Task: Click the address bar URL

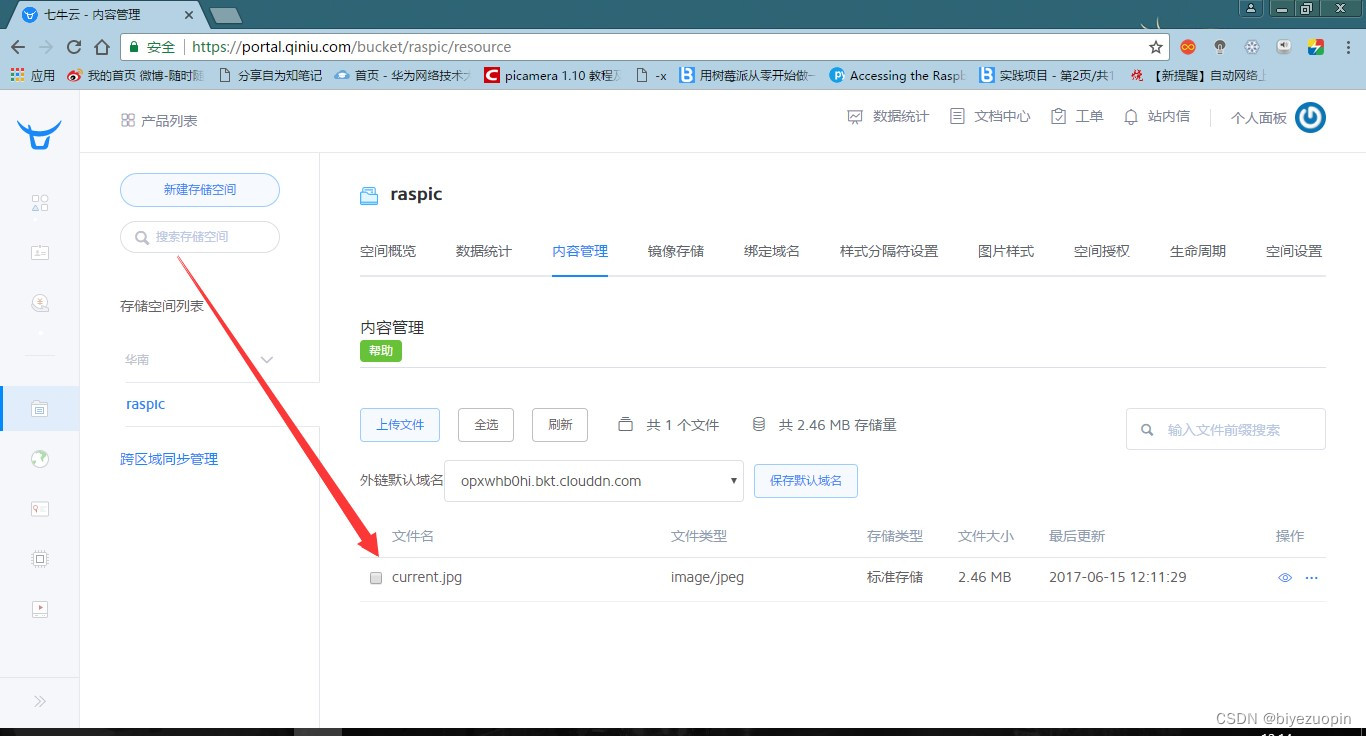Action: tap(351, 47)
